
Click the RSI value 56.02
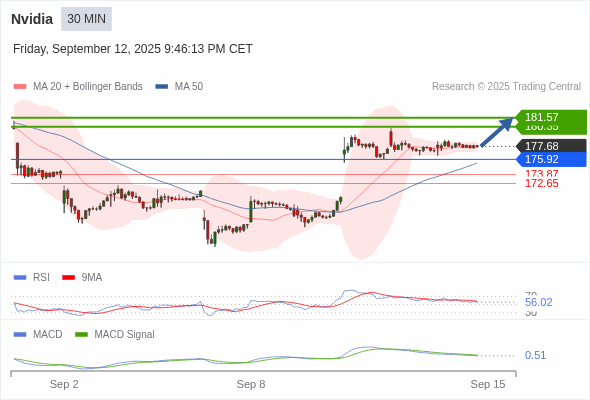pyautogui.click(x=538, y=302)
